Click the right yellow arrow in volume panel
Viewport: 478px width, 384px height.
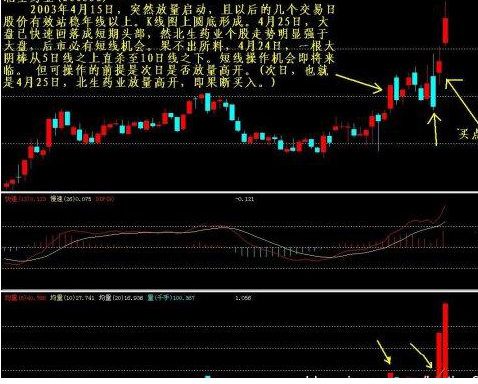(421, 355)
